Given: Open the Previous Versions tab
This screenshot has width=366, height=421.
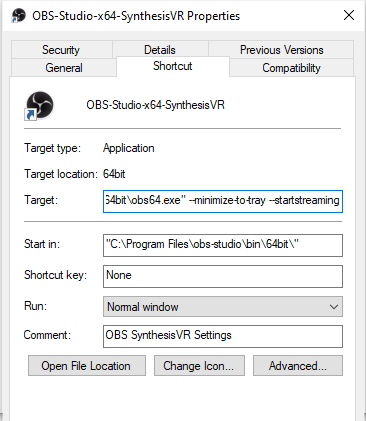Looking at the screenshot, I should point(282,50).
